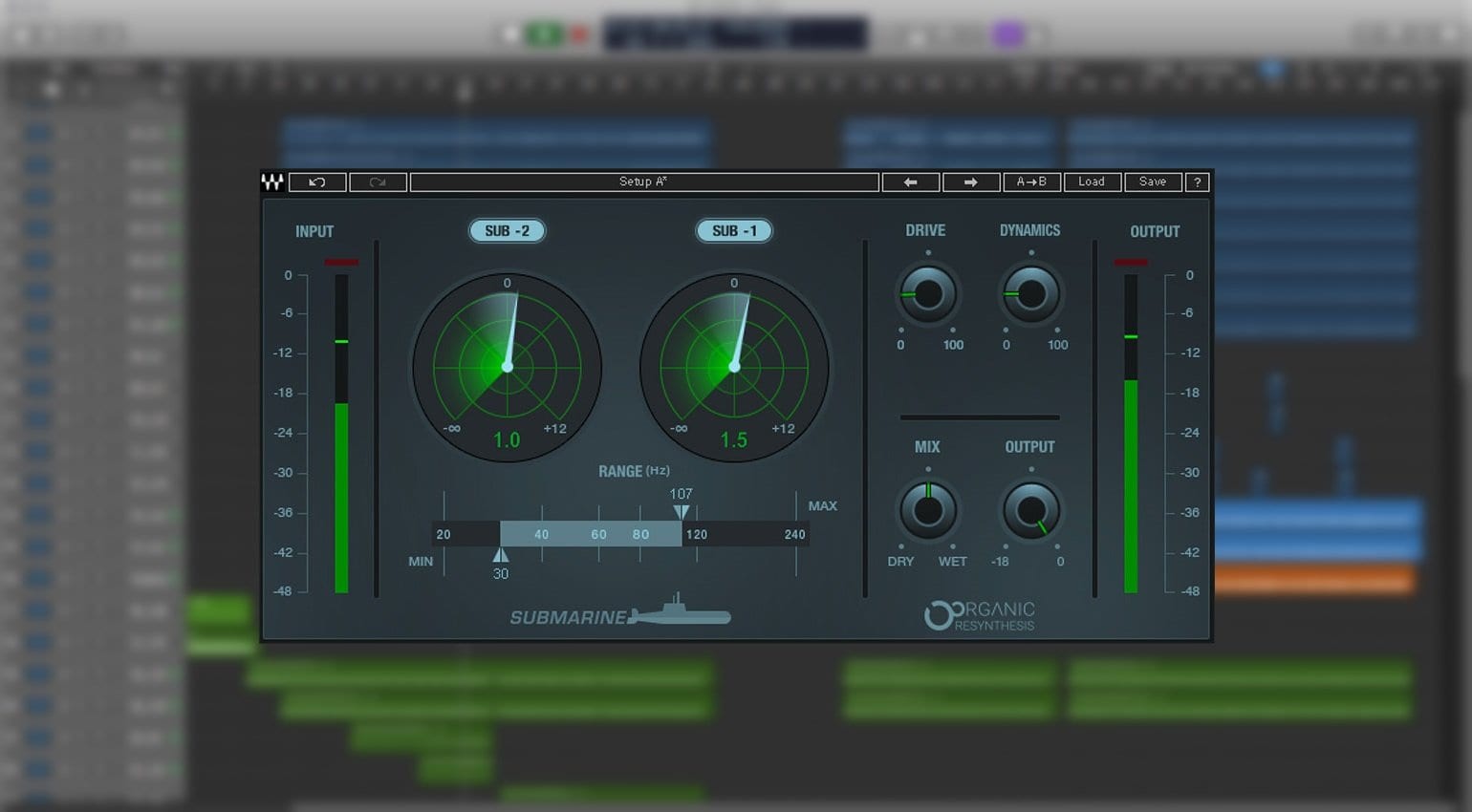Image resolution: width=1472 pixels, height=812 pixels.
Task: Open plugin help via the question mark
Action: pyautogui.click(x=1198, y=182)
